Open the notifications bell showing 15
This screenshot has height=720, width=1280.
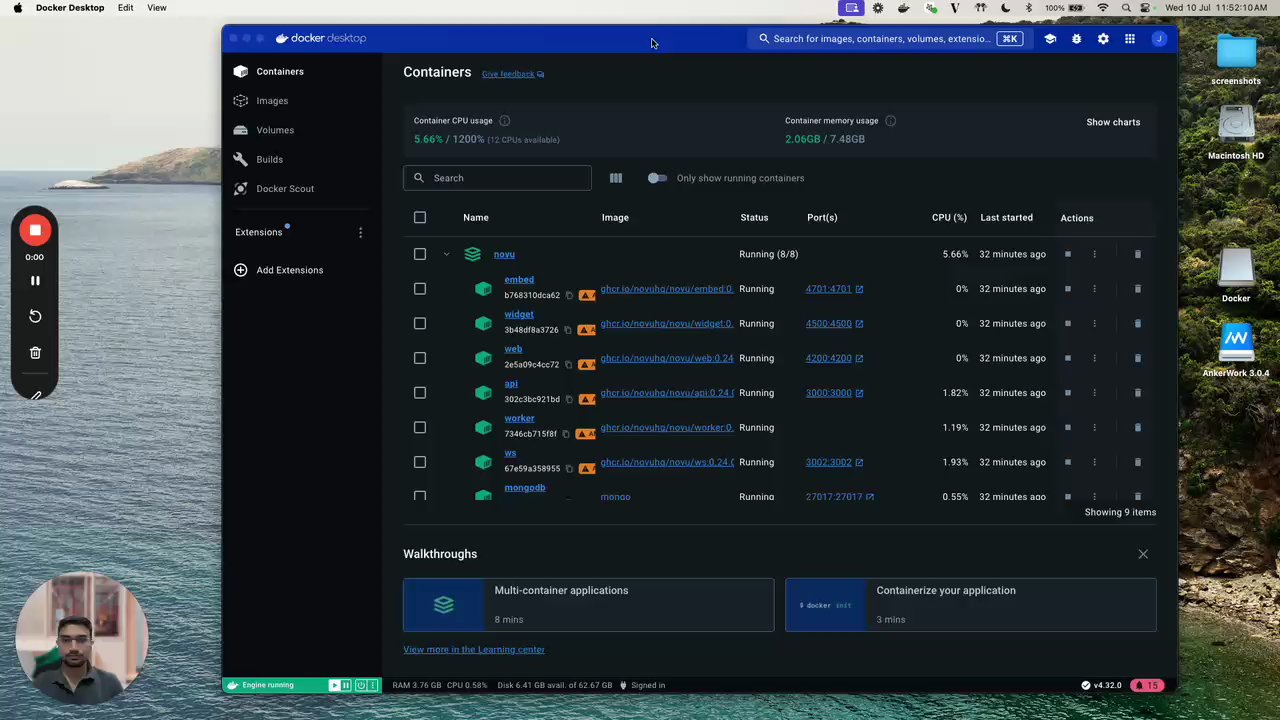pyautogui.click(x=1146, y=686)
